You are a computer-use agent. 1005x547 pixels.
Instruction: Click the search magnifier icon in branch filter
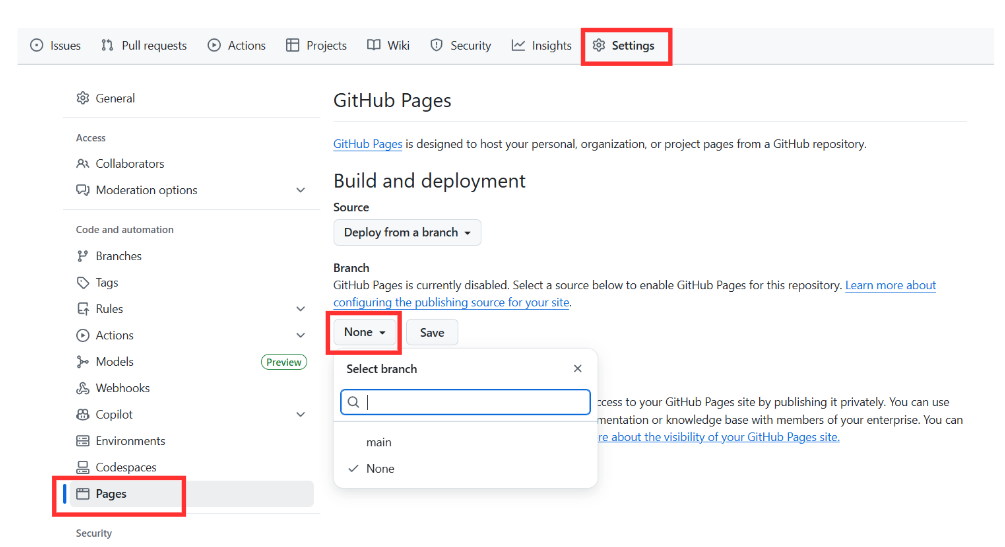[353, 402]
